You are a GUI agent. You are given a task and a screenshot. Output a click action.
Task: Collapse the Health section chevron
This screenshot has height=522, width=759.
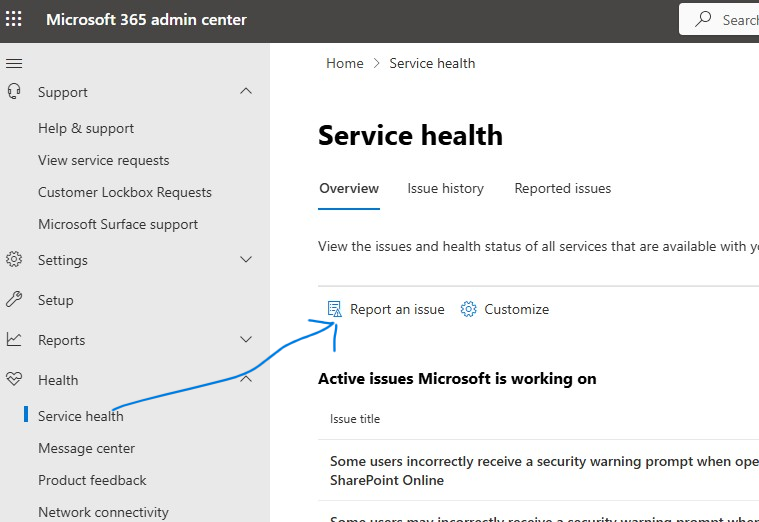click(x=246, y=379)
